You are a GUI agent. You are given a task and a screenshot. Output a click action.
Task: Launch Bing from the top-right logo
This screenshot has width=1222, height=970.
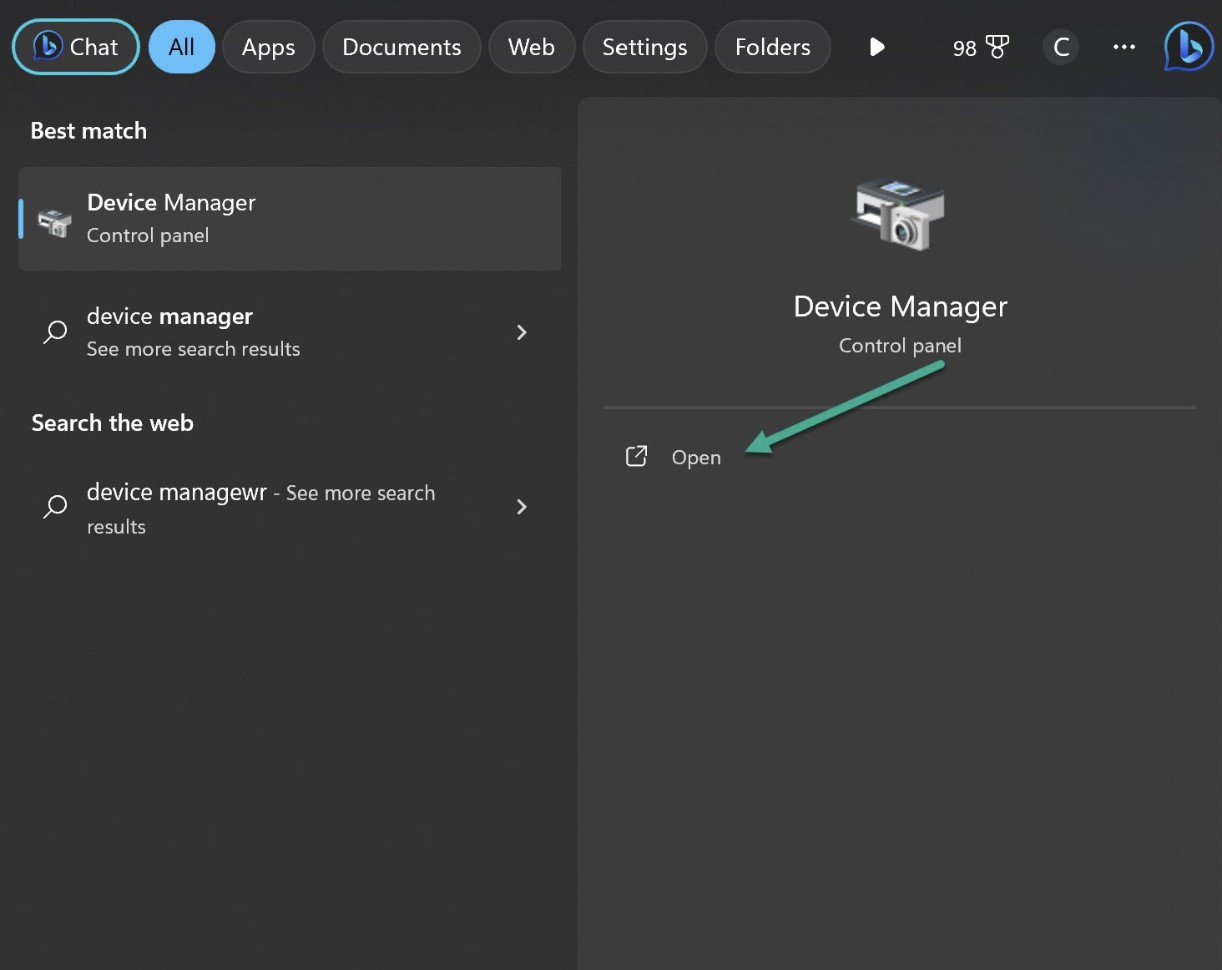[1189, 47]
